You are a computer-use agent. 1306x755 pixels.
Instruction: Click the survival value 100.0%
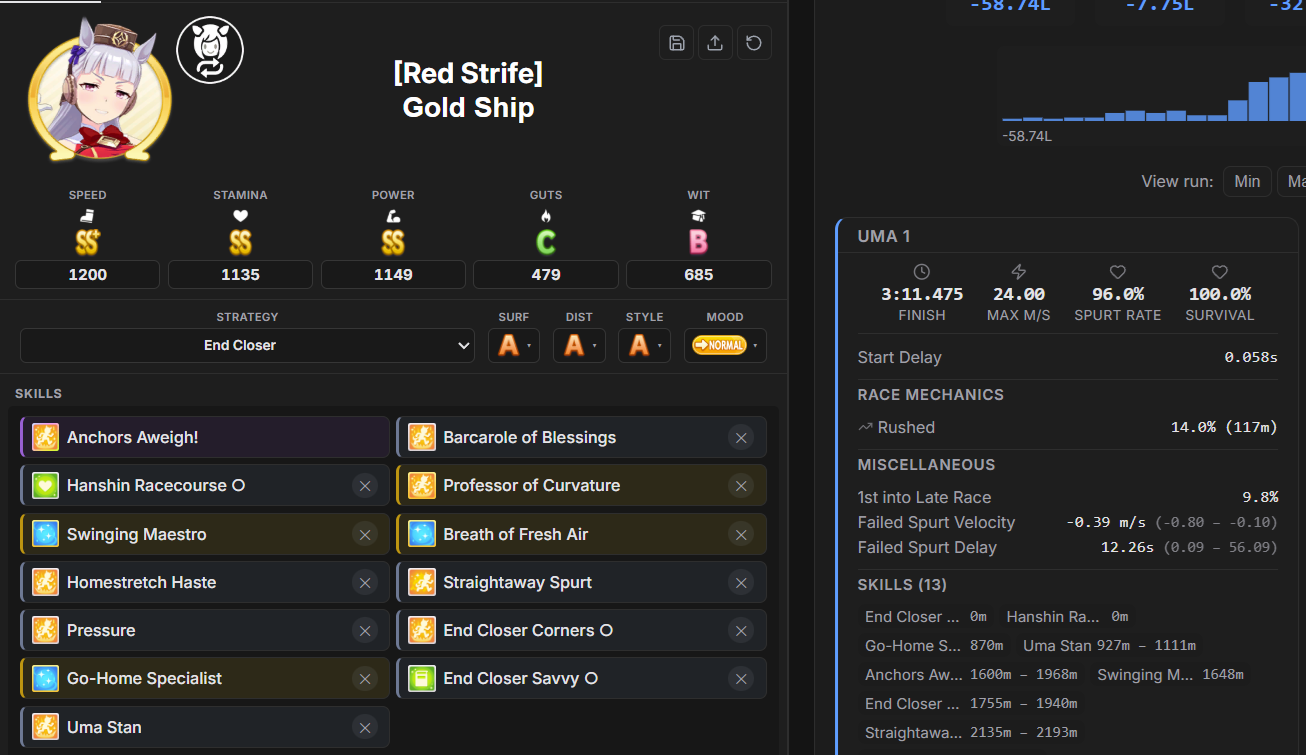point(1219,294)
